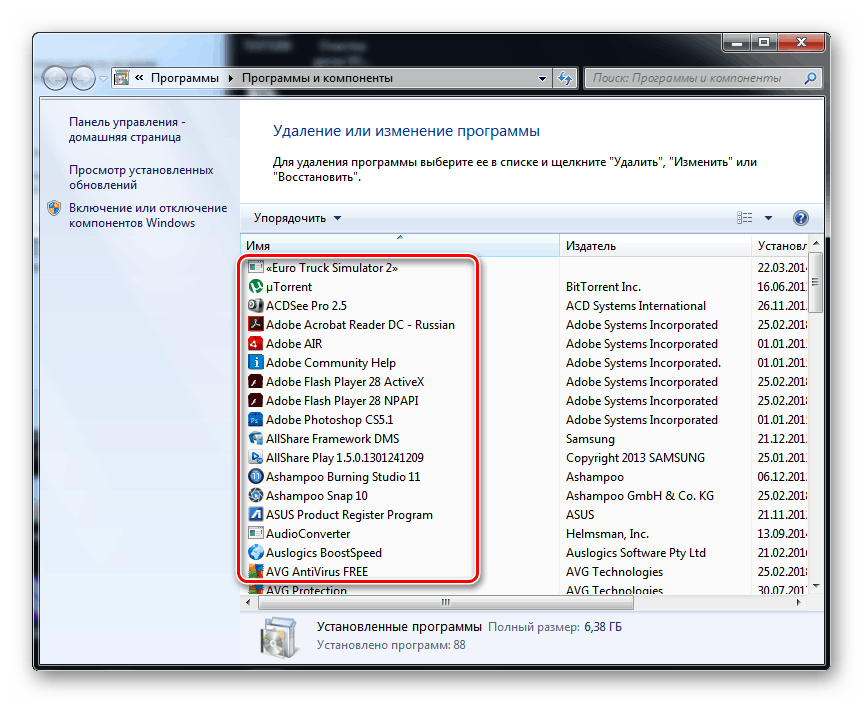The image size is (864, 704).
Task: Click the Control Panel icon in address bar
Action: [x=122, y=78]
